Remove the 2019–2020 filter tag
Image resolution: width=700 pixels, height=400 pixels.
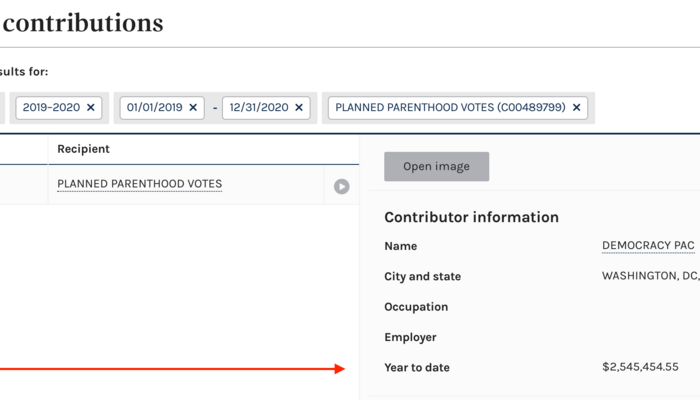point(91,107)
